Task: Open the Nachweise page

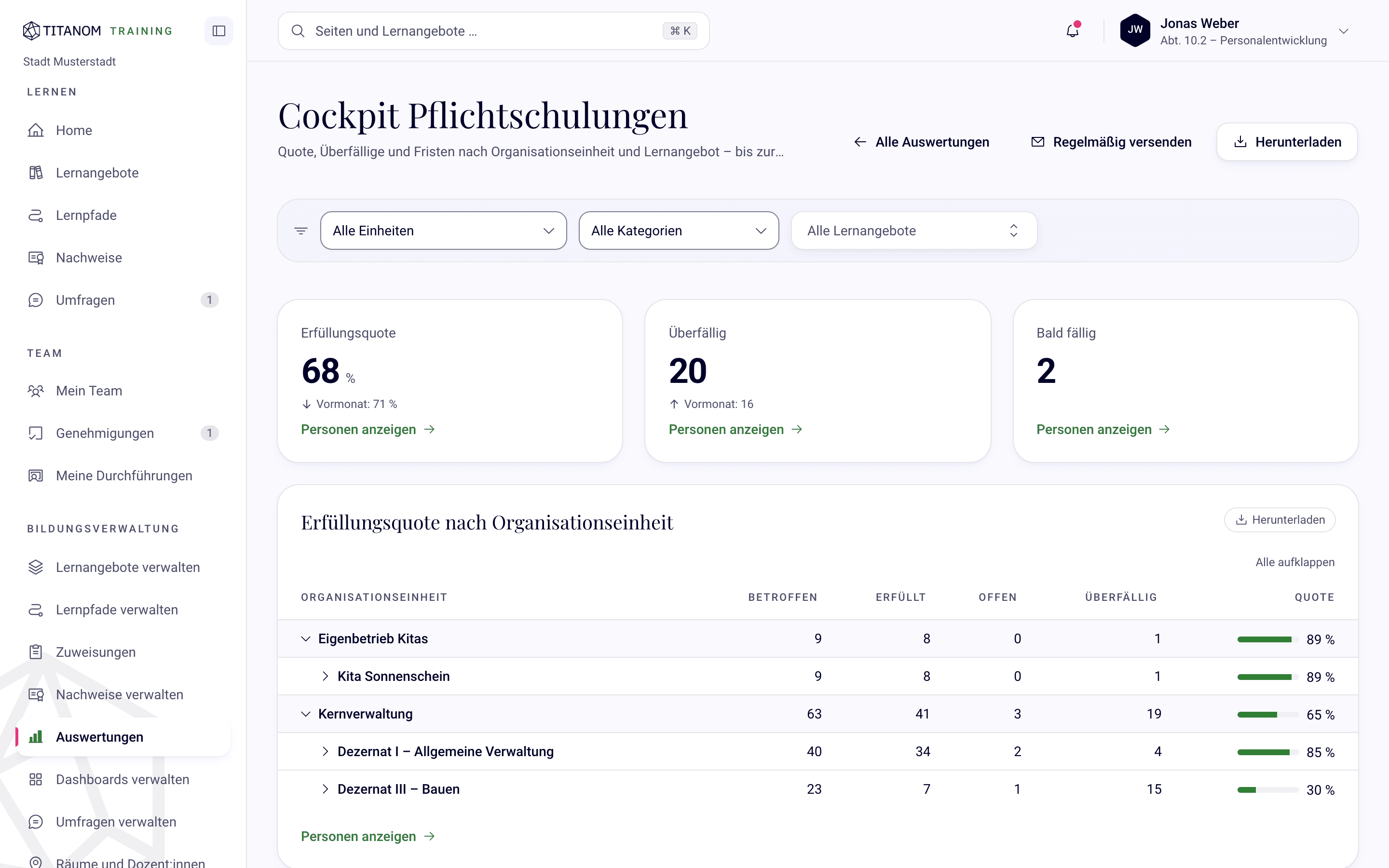Action: 123,258
